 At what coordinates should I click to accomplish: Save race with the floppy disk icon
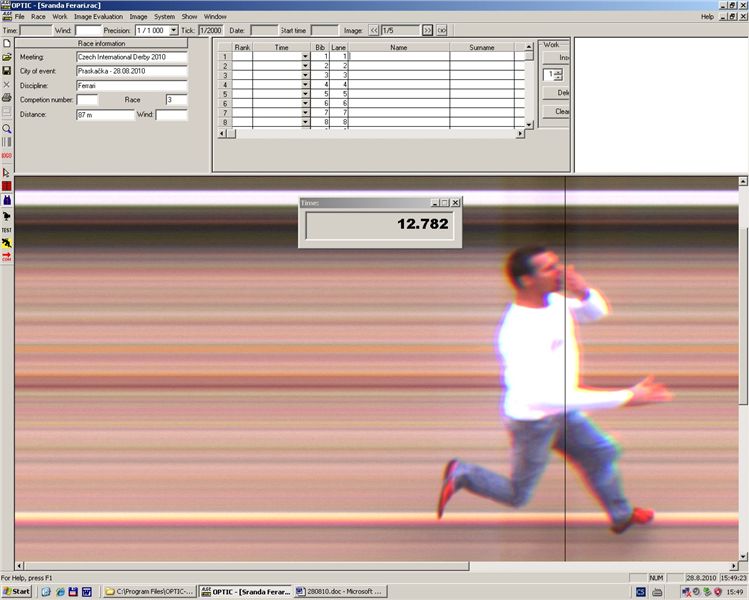click(x=7, y=71)
